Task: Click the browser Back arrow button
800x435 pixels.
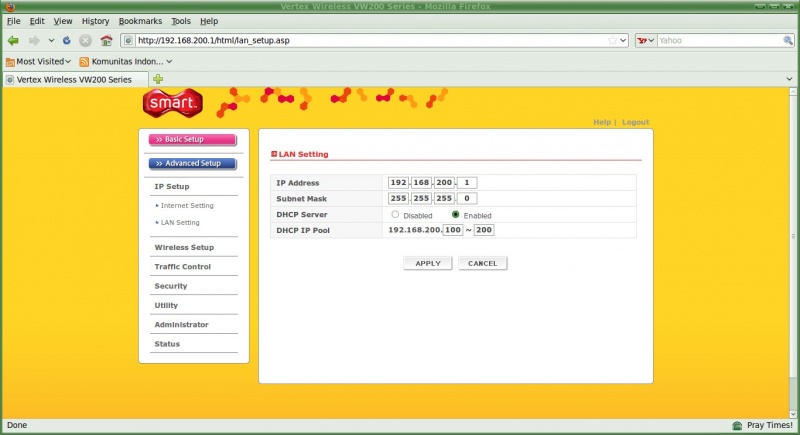Action: 13,40
